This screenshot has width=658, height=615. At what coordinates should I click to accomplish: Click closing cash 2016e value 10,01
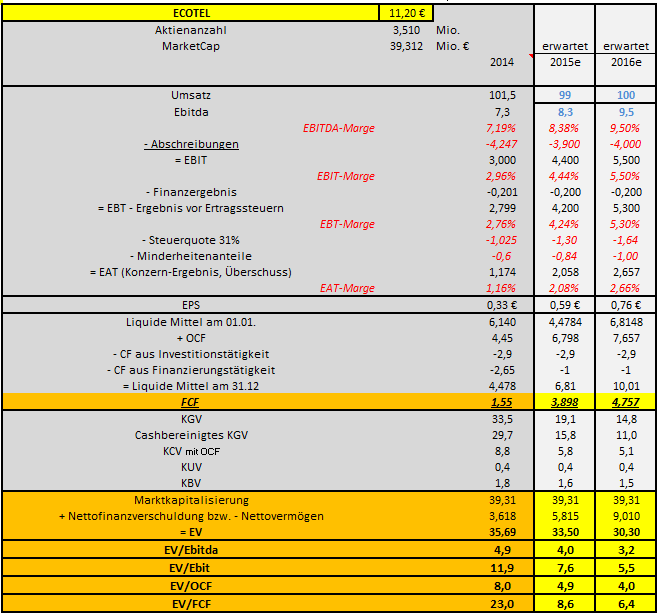click(626, 386)
